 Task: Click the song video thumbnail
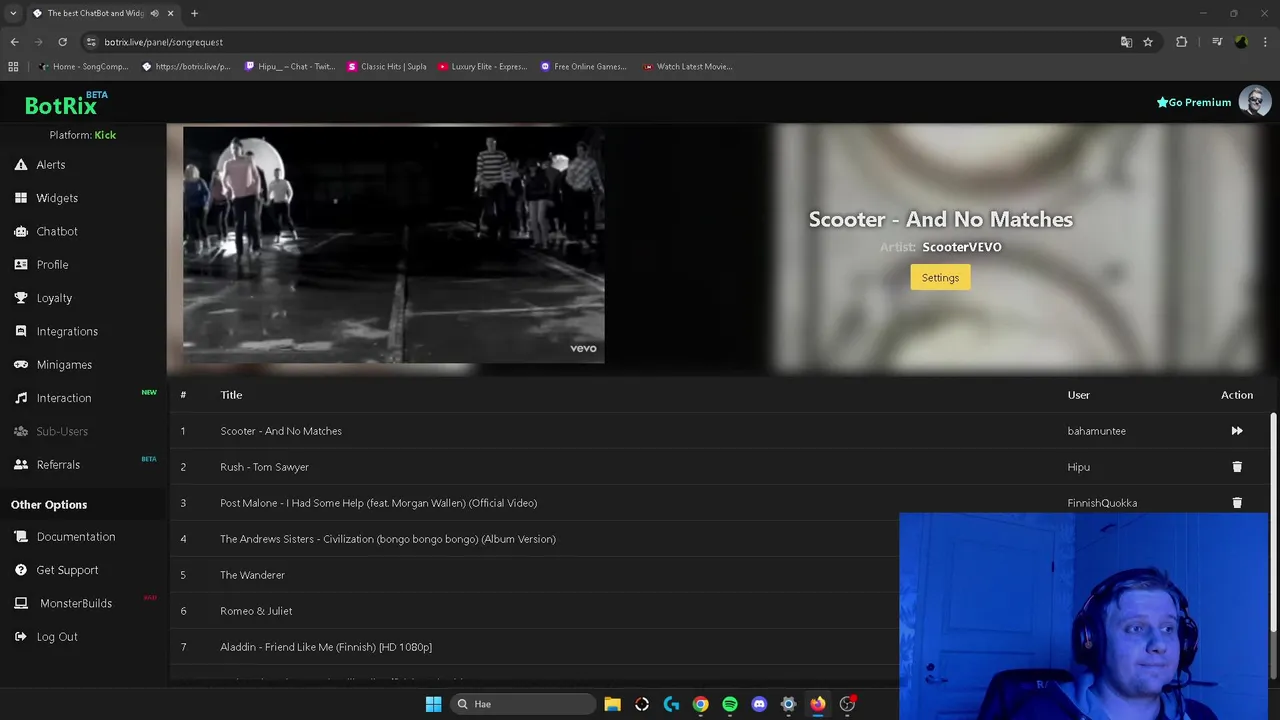(x=393, y=245)
